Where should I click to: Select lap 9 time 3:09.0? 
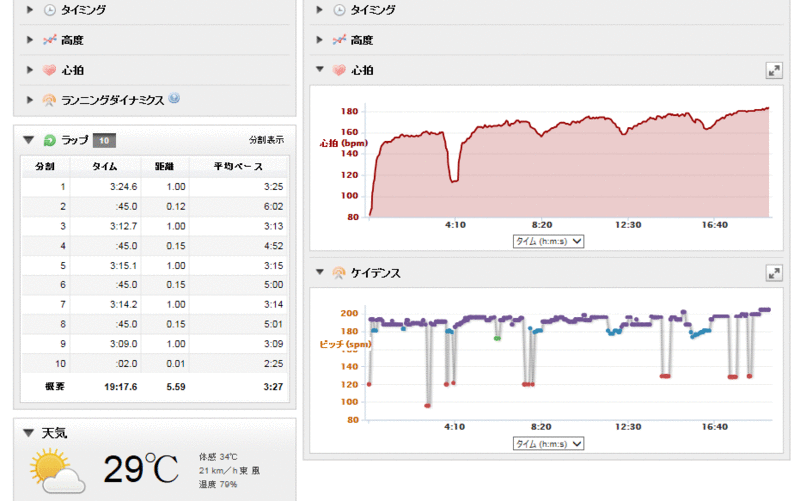point(123,344)
